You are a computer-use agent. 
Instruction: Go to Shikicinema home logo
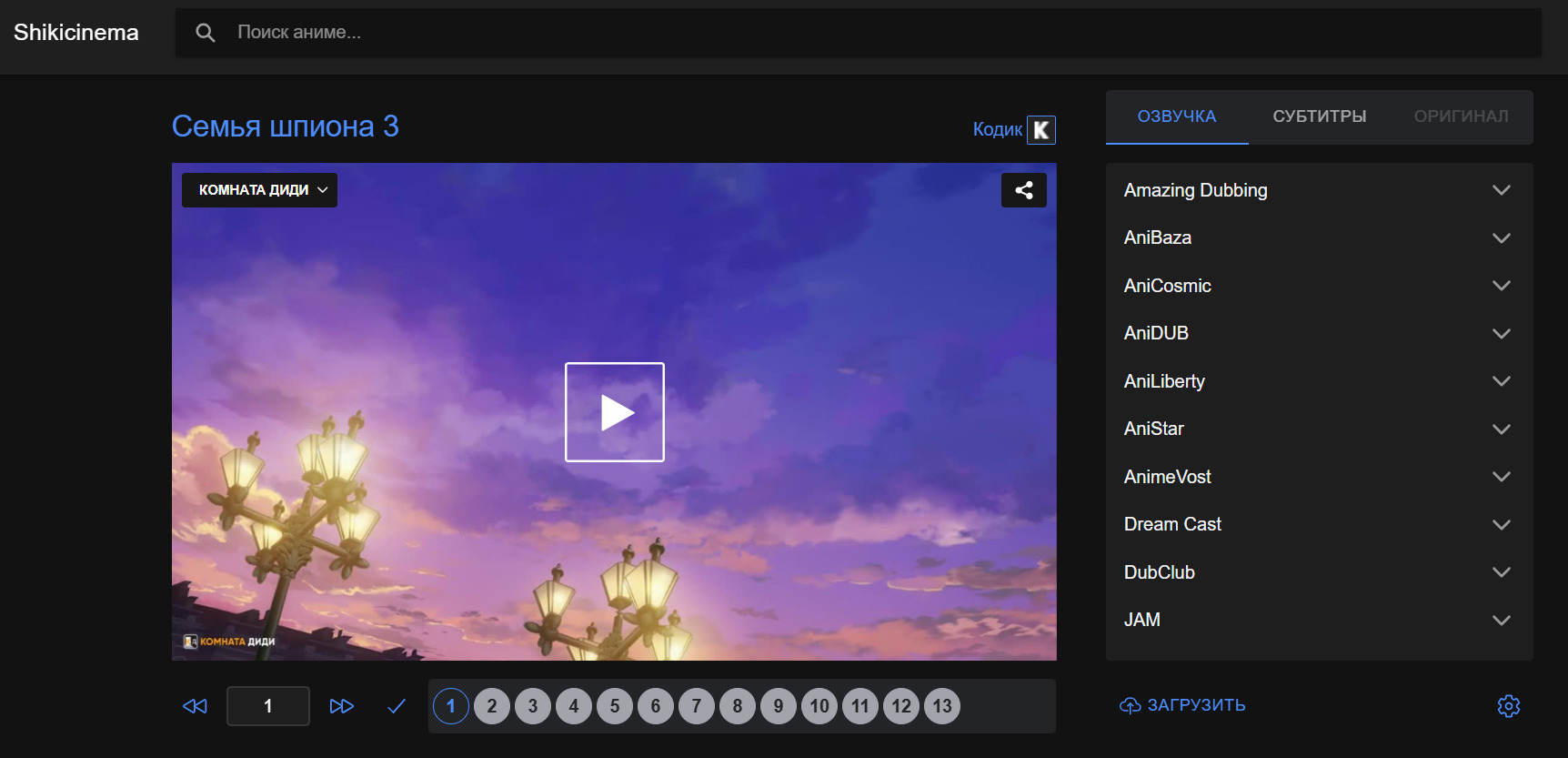(76, 33)
